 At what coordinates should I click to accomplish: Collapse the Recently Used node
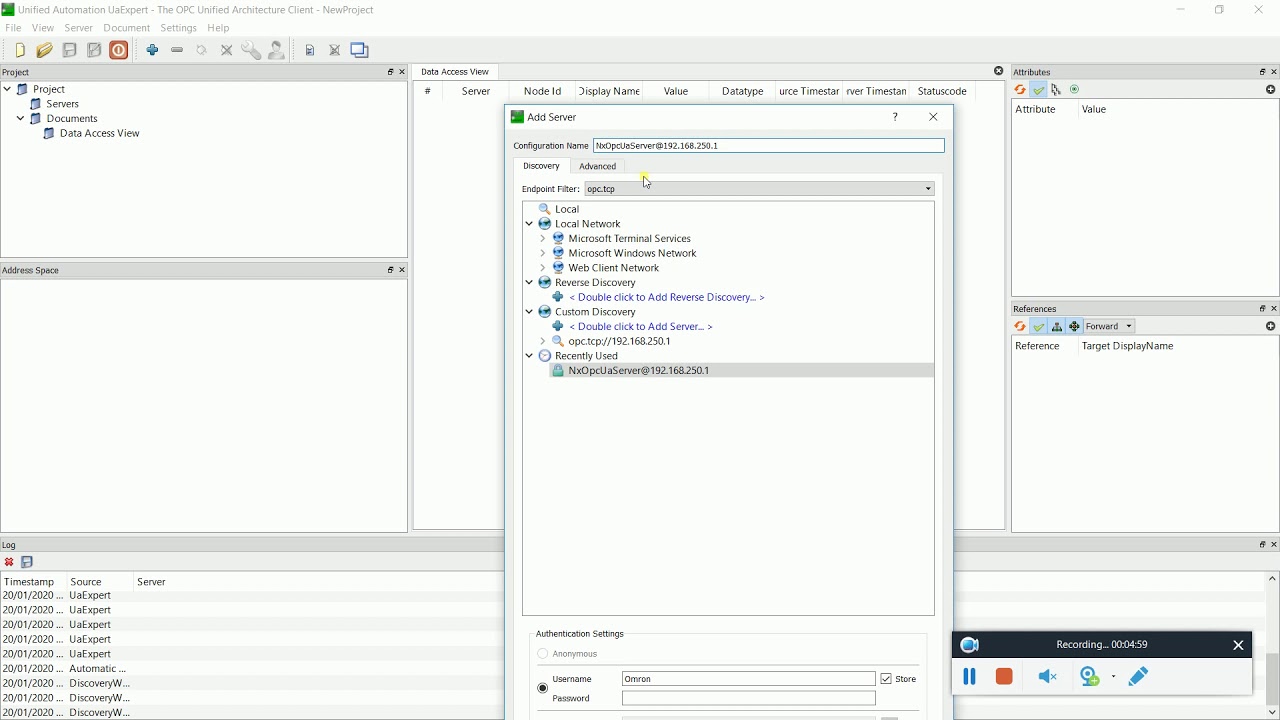coord(530,356)
